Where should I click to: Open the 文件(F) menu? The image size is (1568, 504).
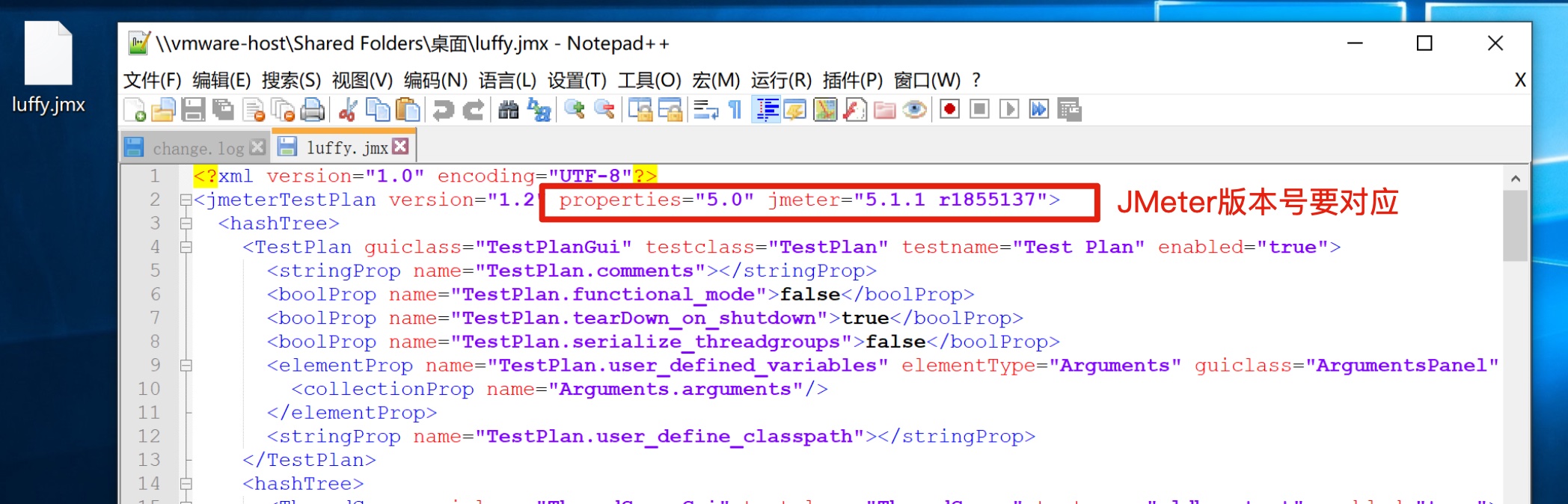click(152, 80)
